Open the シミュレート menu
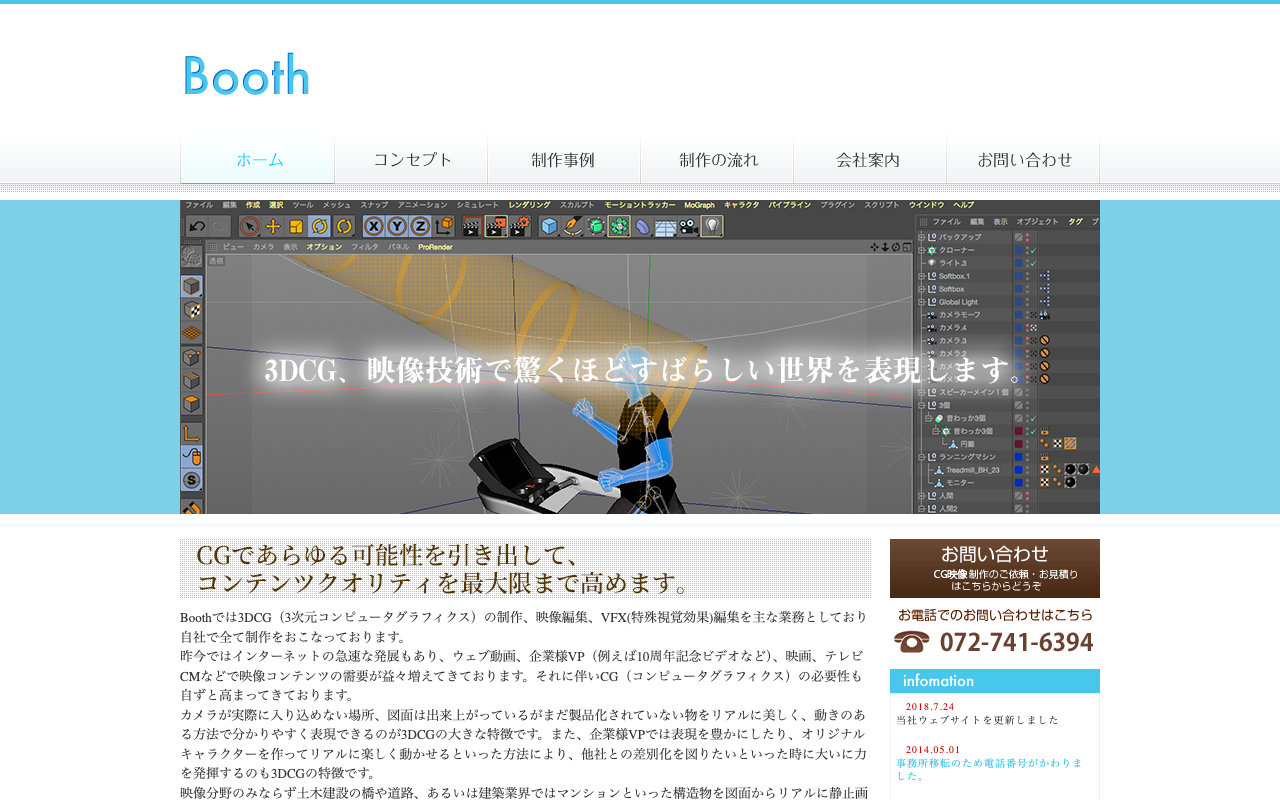 point(477,205)
